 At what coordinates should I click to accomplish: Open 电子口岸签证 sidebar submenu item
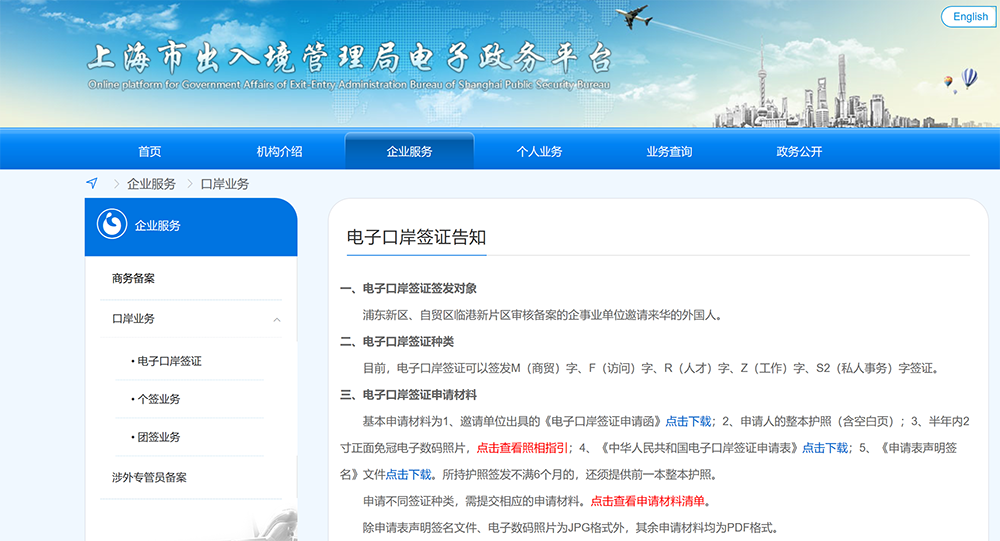pyautogui.click(x=168, y=360)
